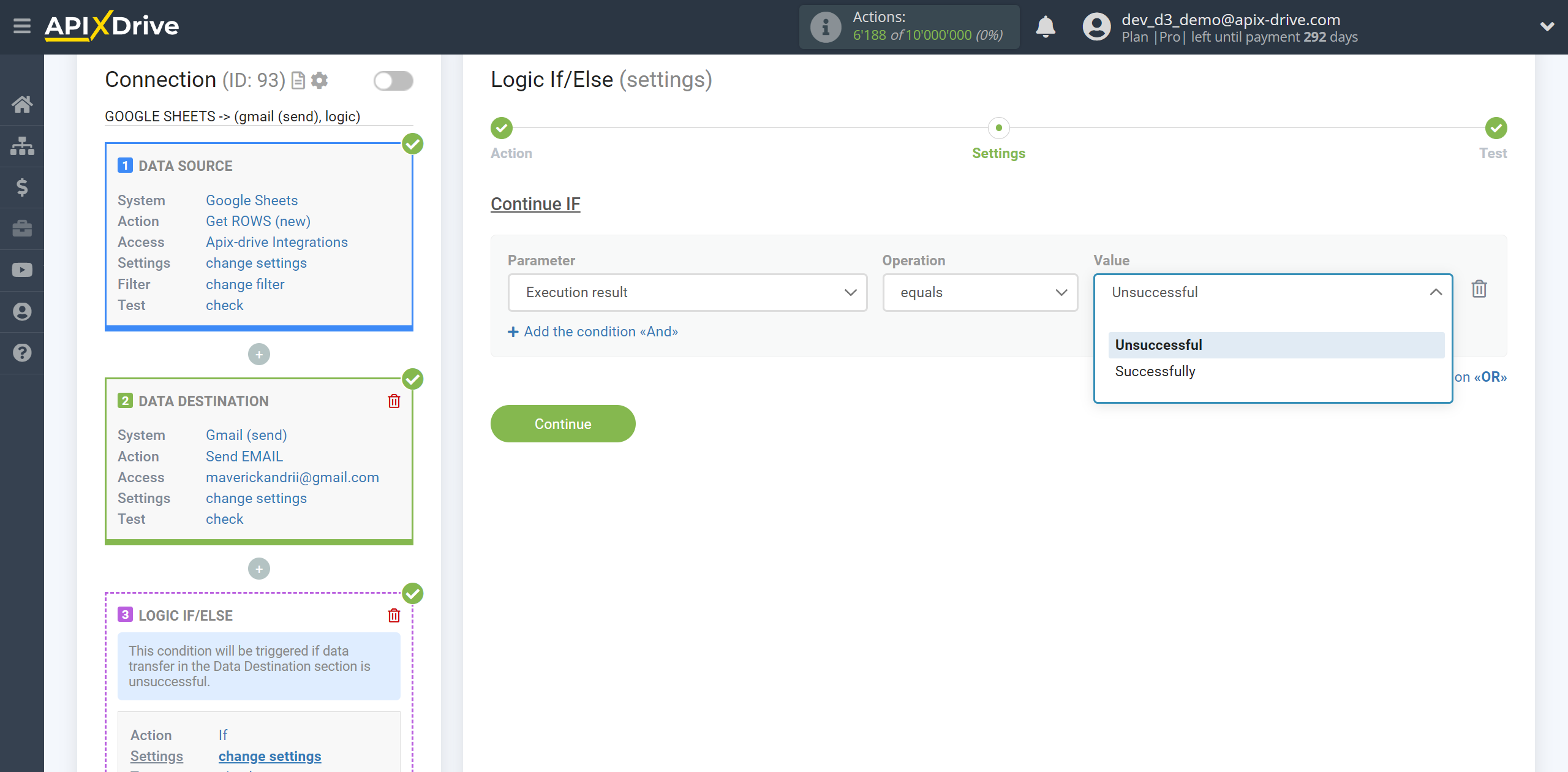
Task: Click change settings in Data Destination
Action: coord(256,498)
